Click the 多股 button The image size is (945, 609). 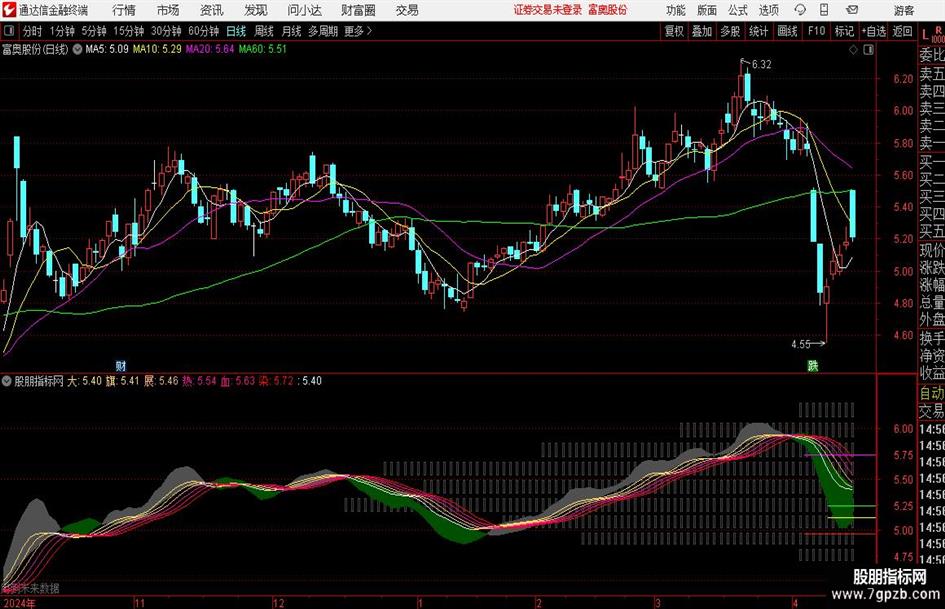pyautogui.click(x=730, y=31)
